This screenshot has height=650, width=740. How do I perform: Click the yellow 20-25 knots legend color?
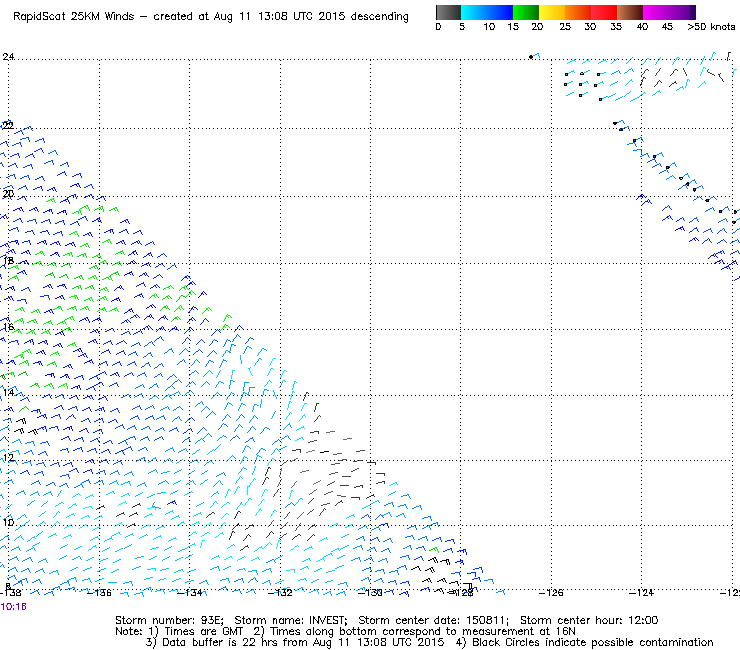[552, 12]
